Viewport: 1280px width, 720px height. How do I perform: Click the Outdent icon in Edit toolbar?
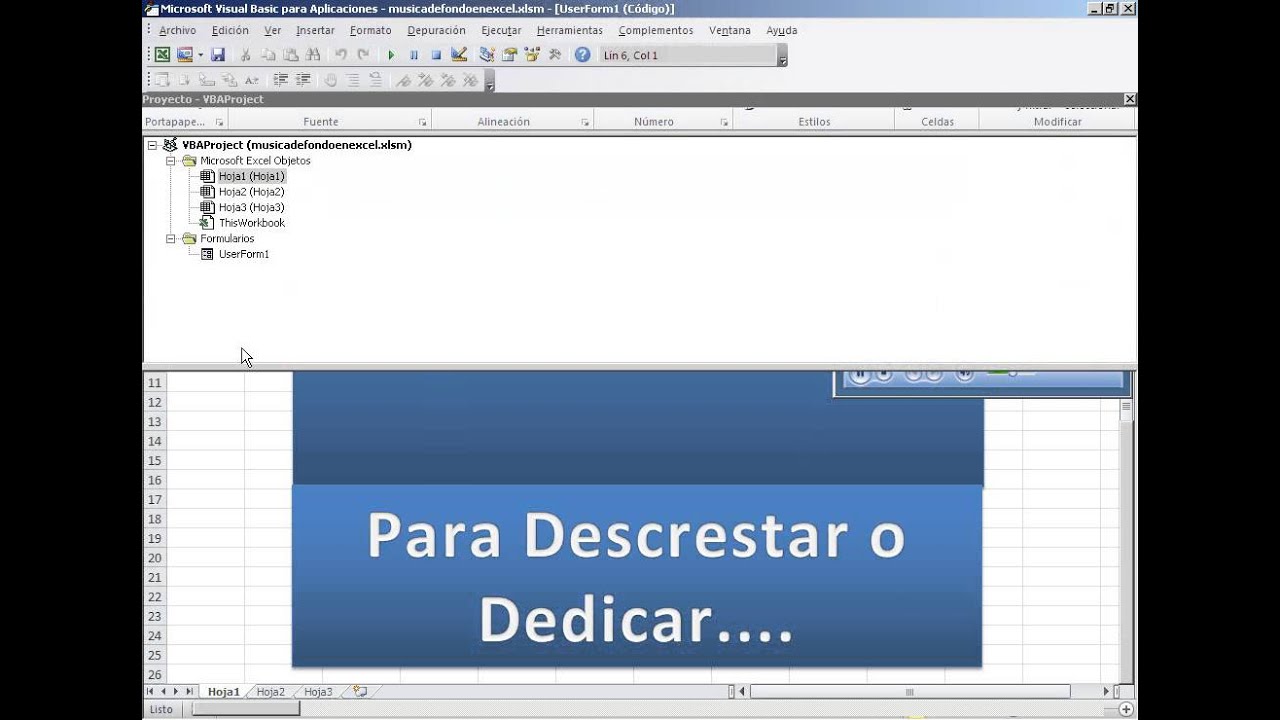click(303, 80)
